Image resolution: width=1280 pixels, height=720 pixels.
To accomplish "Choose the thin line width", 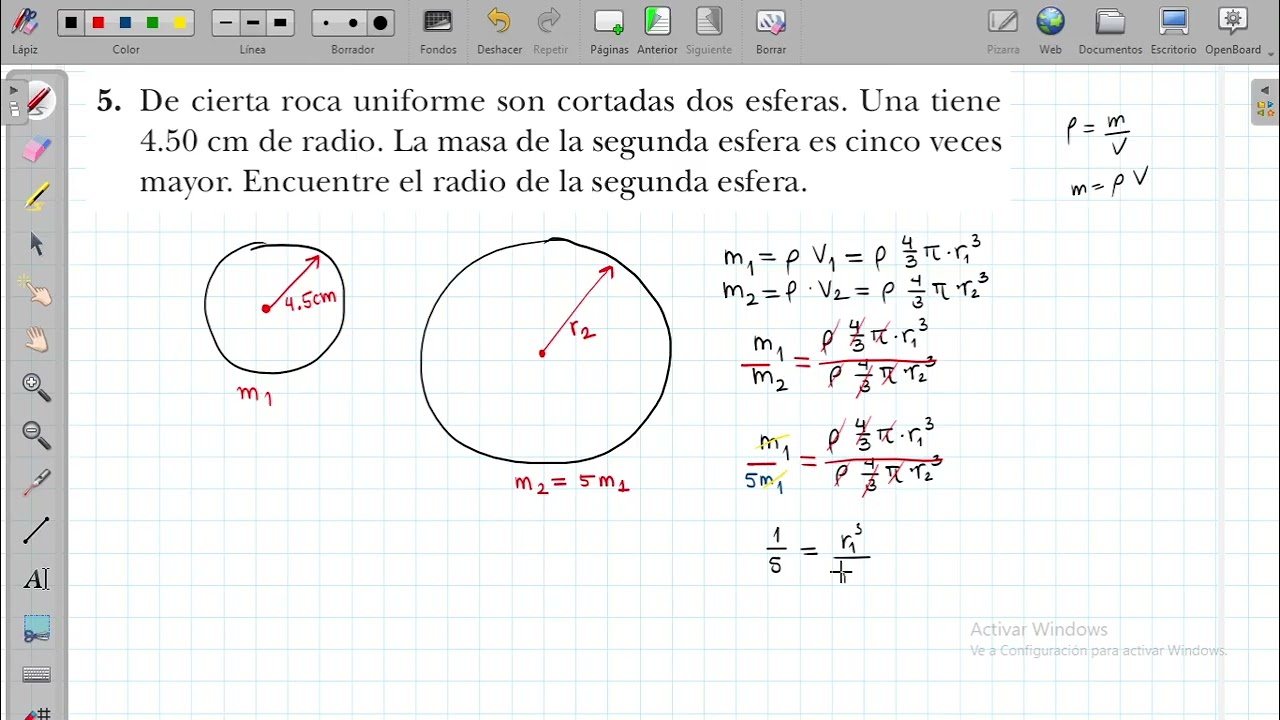I will pos(226,23).
